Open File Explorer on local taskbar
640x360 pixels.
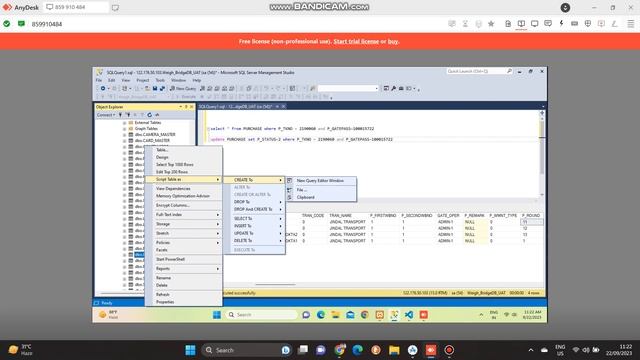pyautogui.click(x=394, y=350)
